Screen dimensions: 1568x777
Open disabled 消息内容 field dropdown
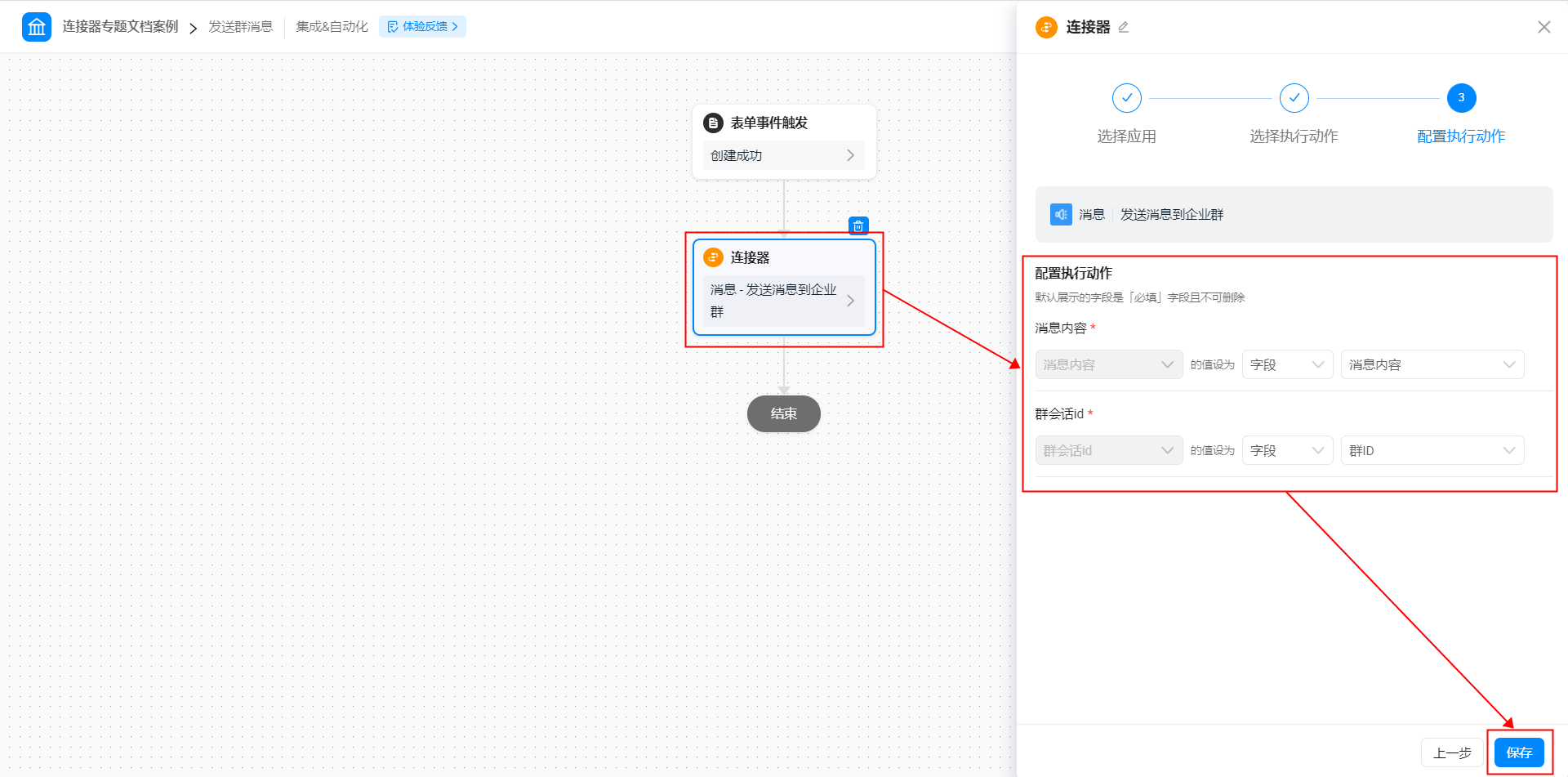(x=1108, y=364)
